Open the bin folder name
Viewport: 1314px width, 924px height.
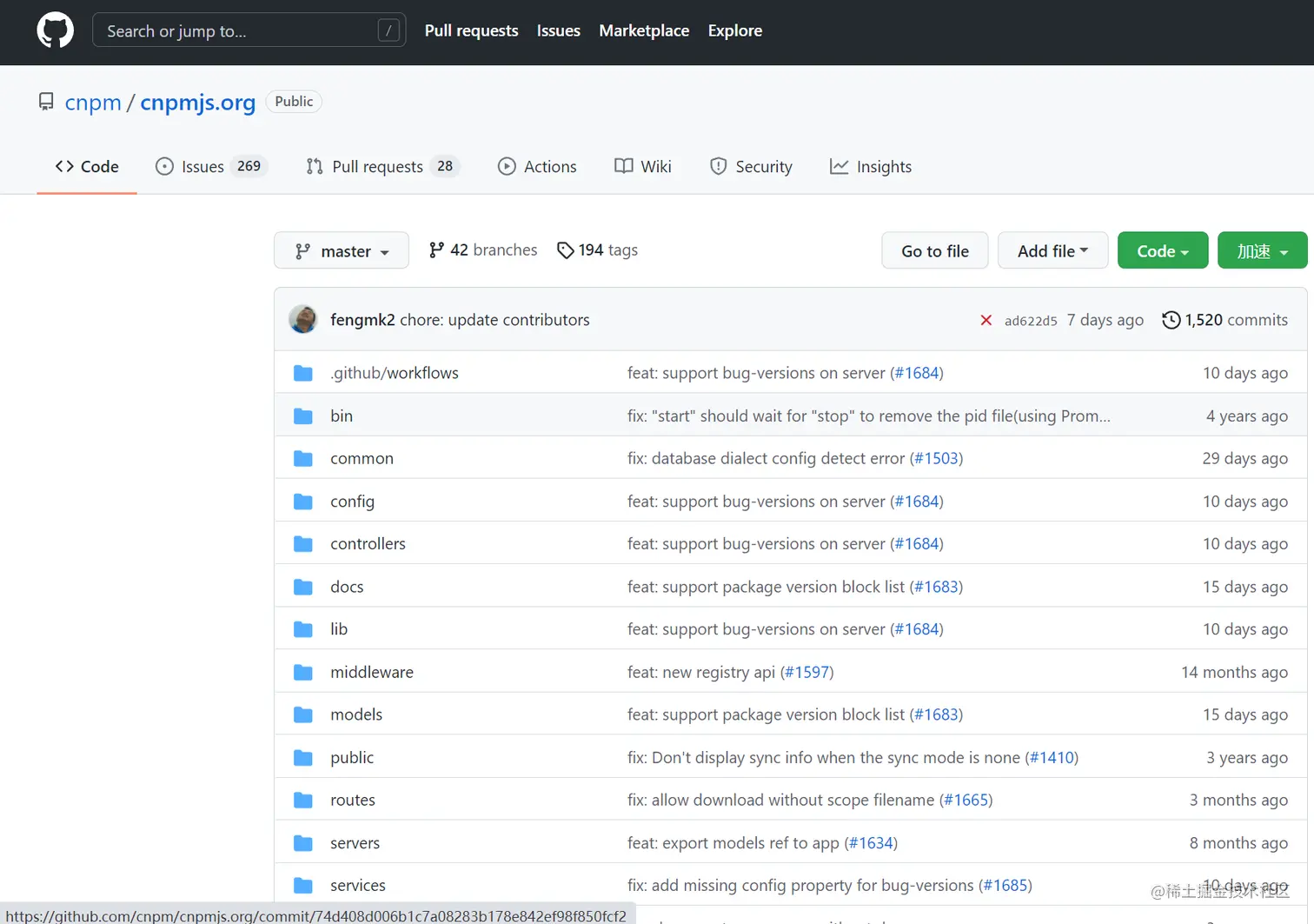click(342, 416)
